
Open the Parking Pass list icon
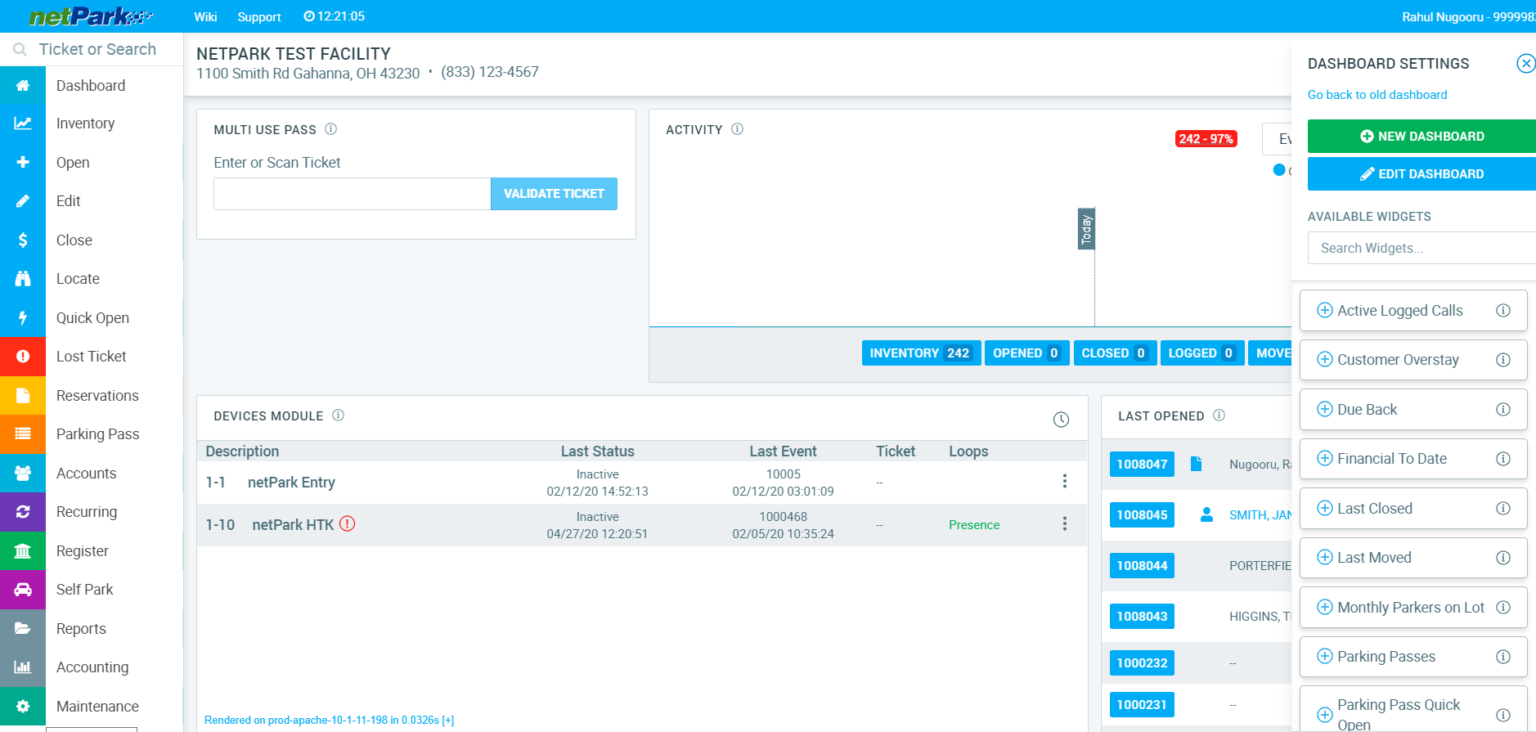coord(22,434)
